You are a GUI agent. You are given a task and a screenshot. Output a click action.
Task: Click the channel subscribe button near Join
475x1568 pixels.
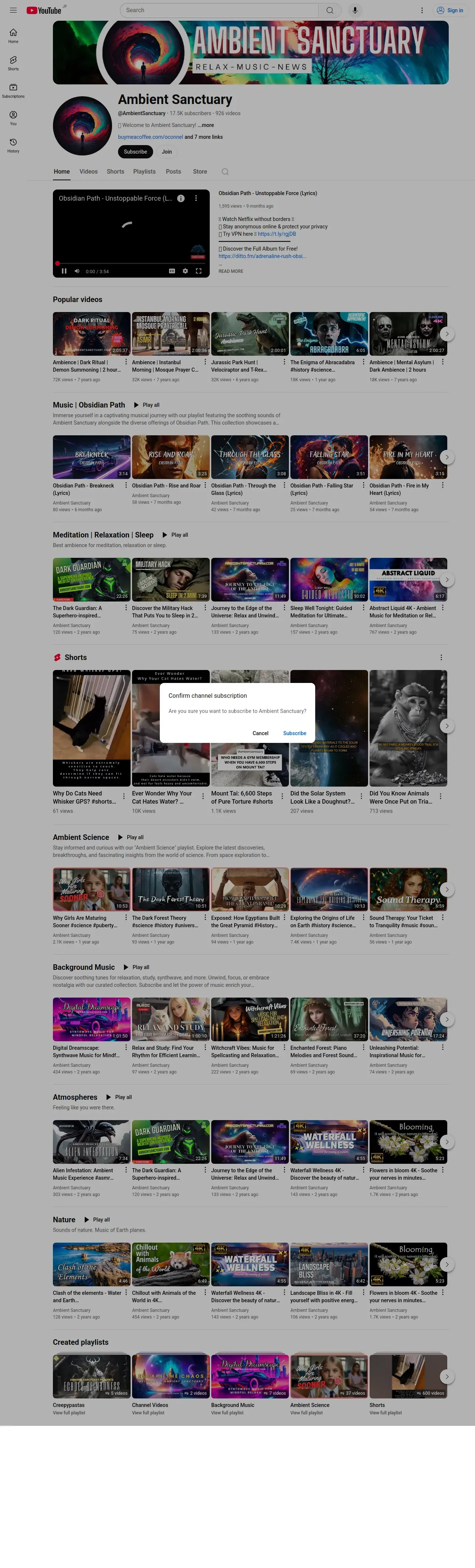(135, 152)
